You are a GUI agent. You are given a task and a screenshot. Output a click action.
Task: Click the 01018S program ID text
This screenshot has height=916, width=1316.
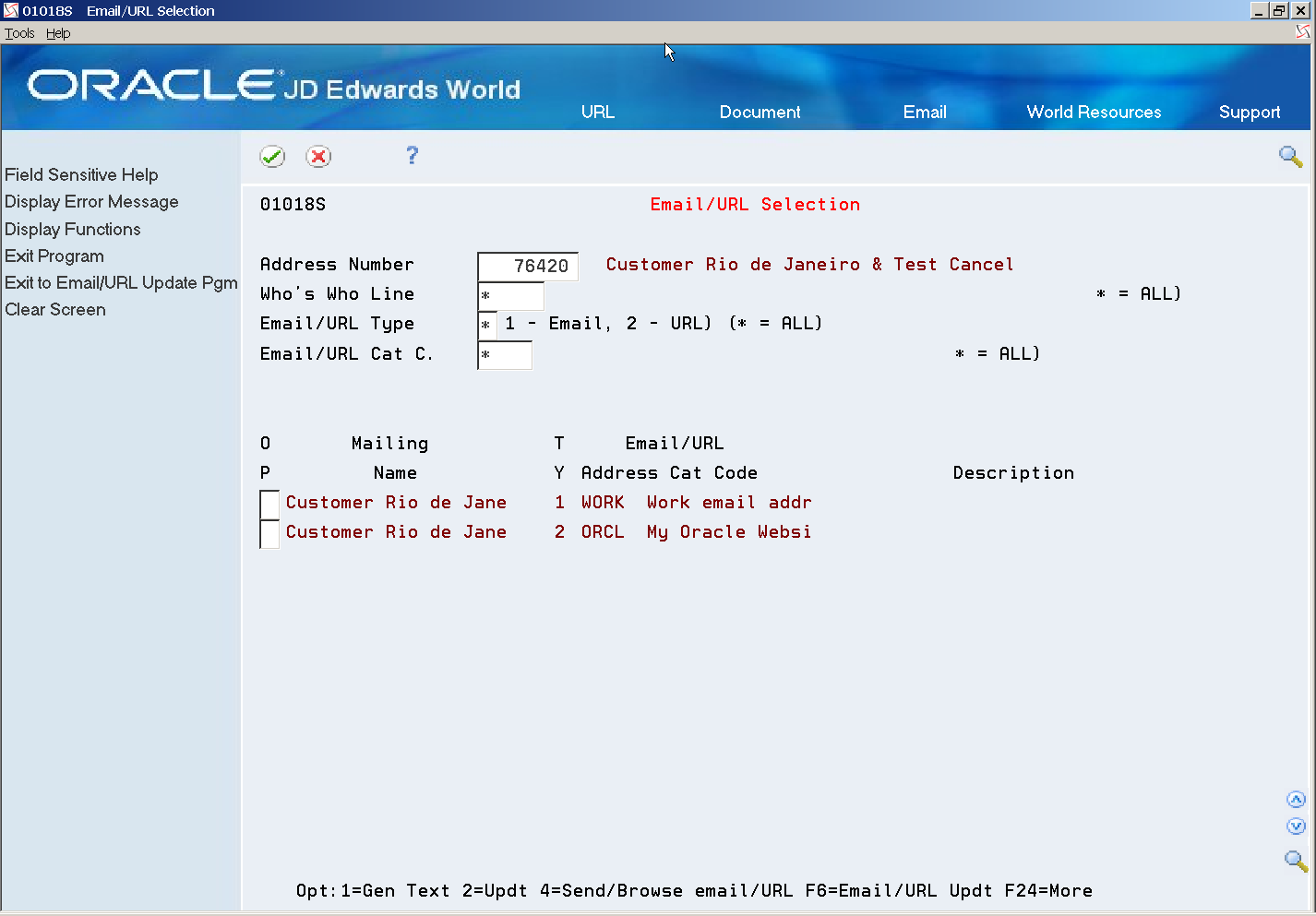pos(293,205)
